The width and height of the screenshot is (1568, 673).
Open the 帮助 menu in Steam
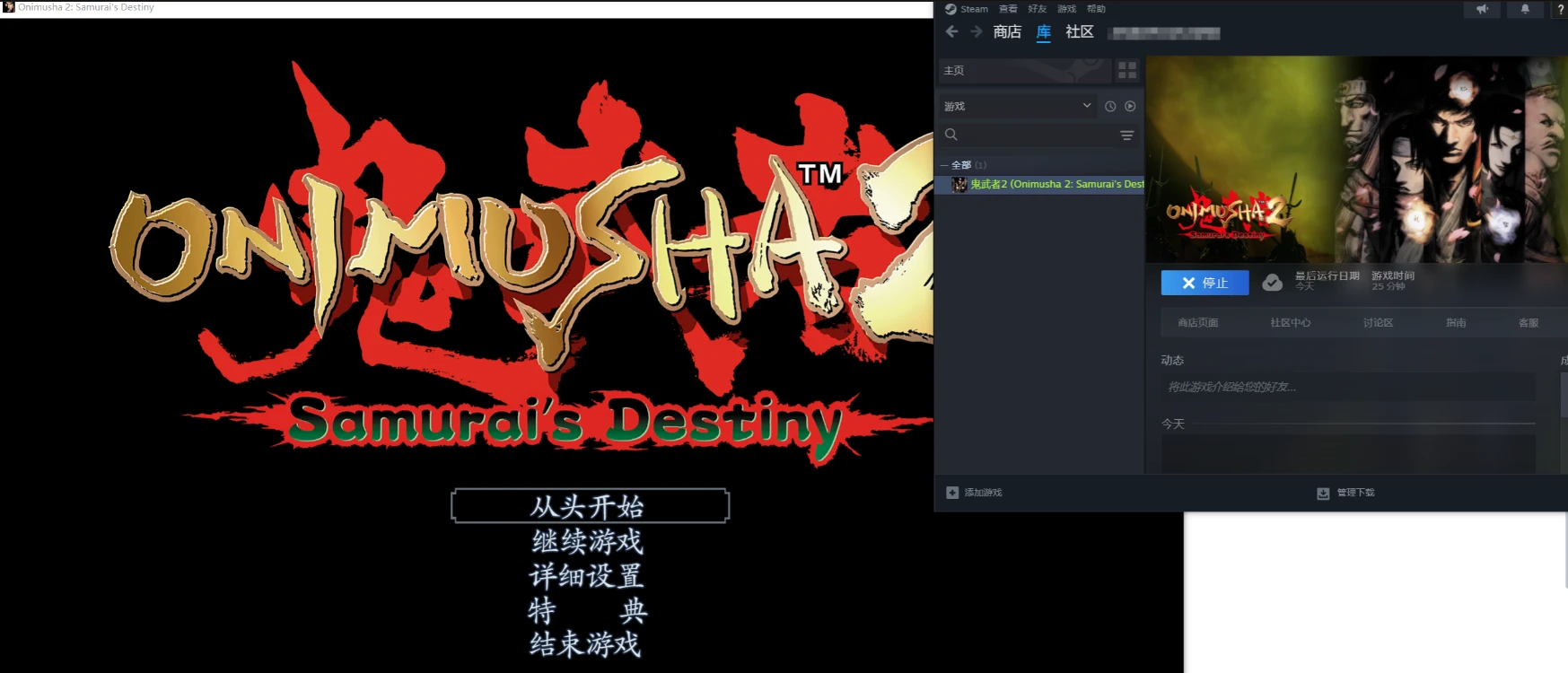pos(1096,9)
